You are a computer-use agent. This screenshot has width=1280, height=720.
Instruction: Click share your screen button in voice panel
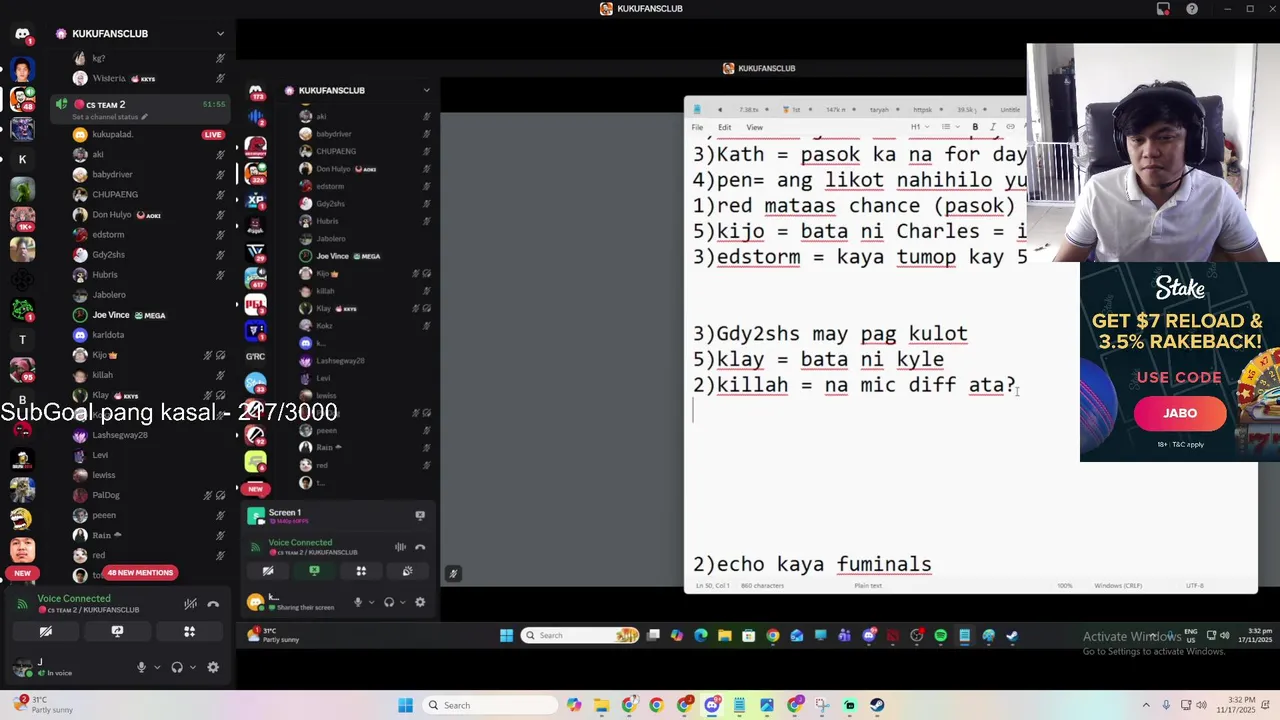[117, 632]
